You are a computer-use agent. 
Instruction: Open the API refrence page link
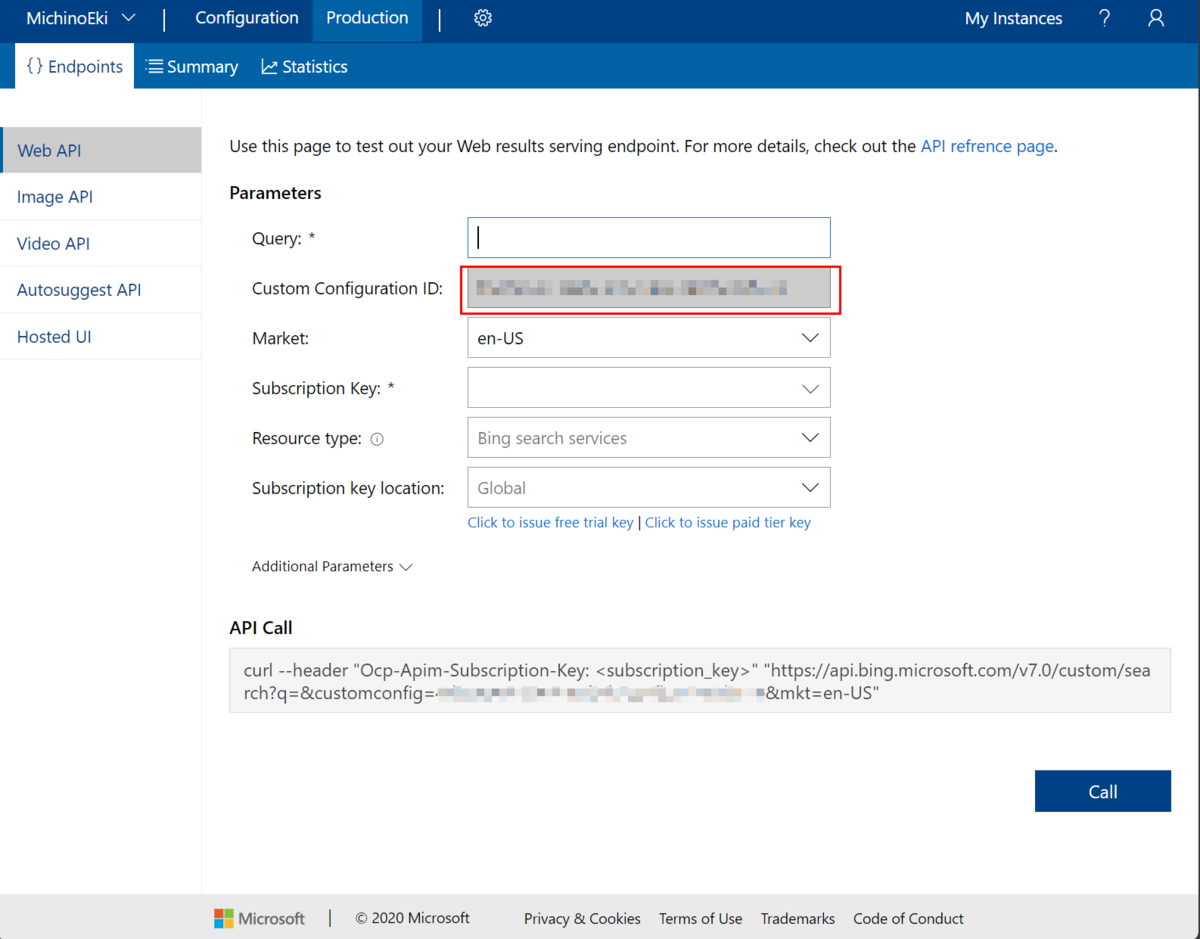click(987, 146)
